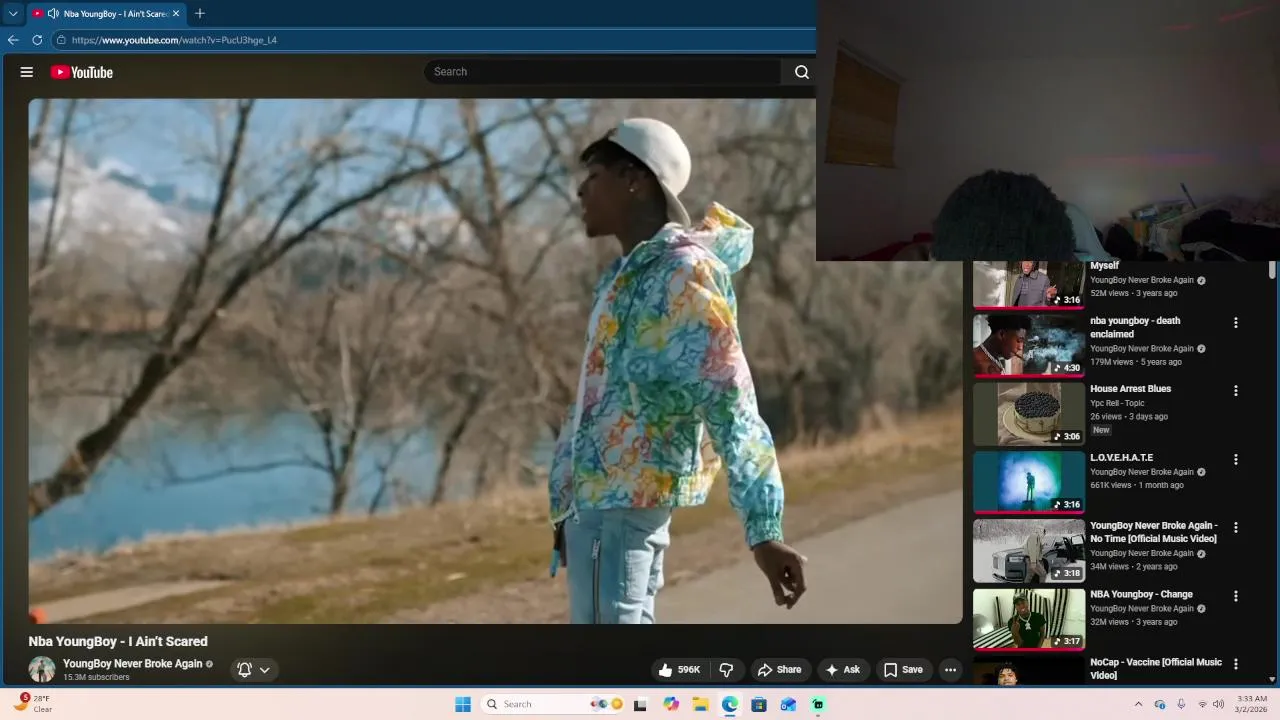Click 'House Arrest Blues' title link
1280x720 pixels.
click(1130, 389)
